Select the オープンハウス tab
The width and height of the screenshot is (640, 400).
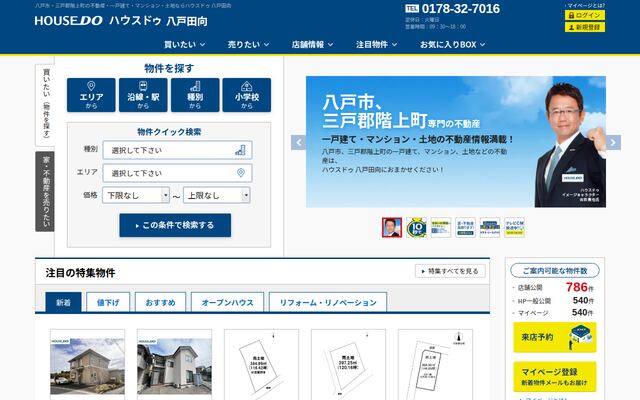[227, 302]
